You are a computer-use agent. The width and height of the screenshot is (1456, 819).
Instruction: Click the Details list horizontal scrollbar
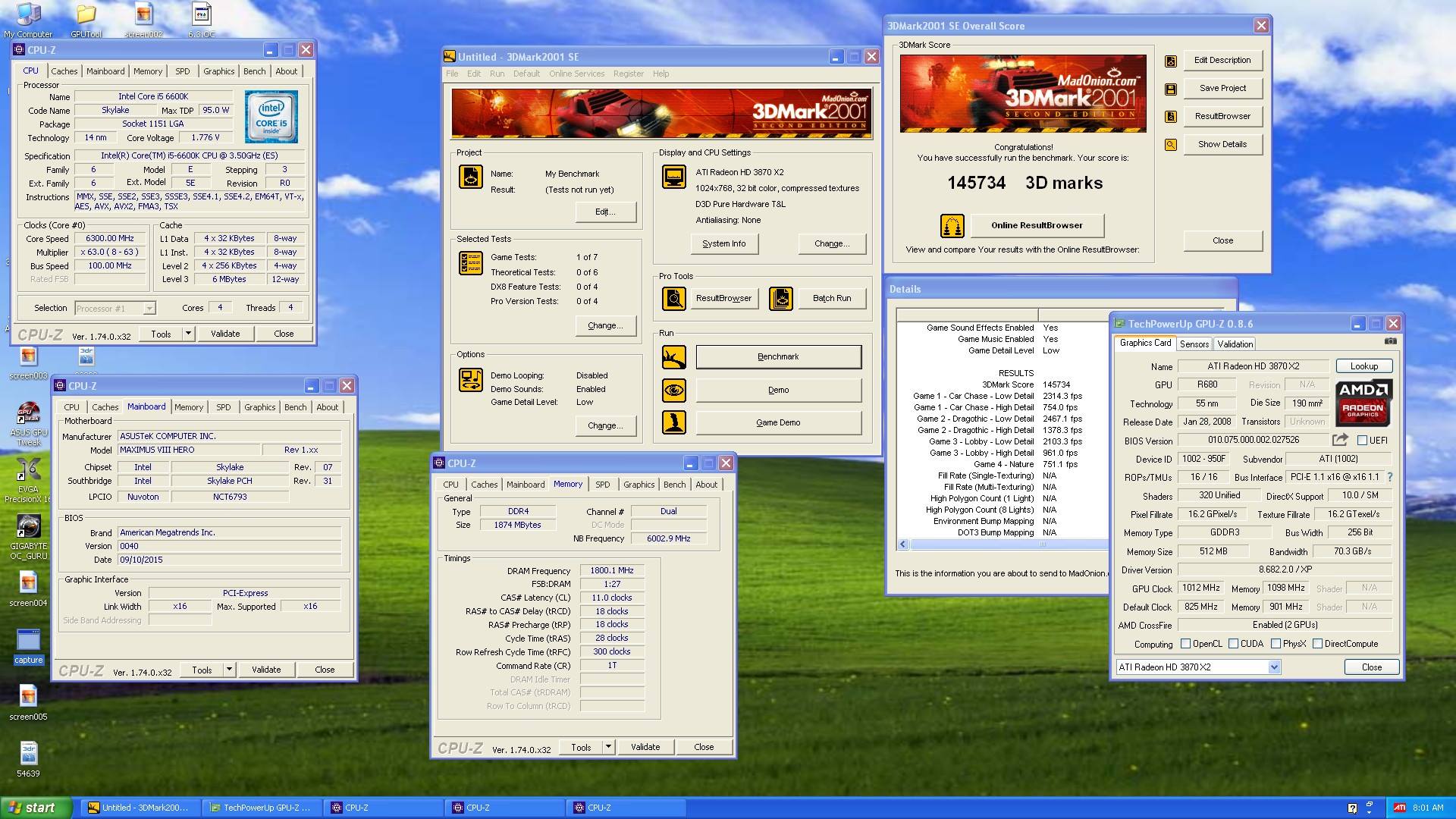pyautogui.click(x=1009, y=544)
